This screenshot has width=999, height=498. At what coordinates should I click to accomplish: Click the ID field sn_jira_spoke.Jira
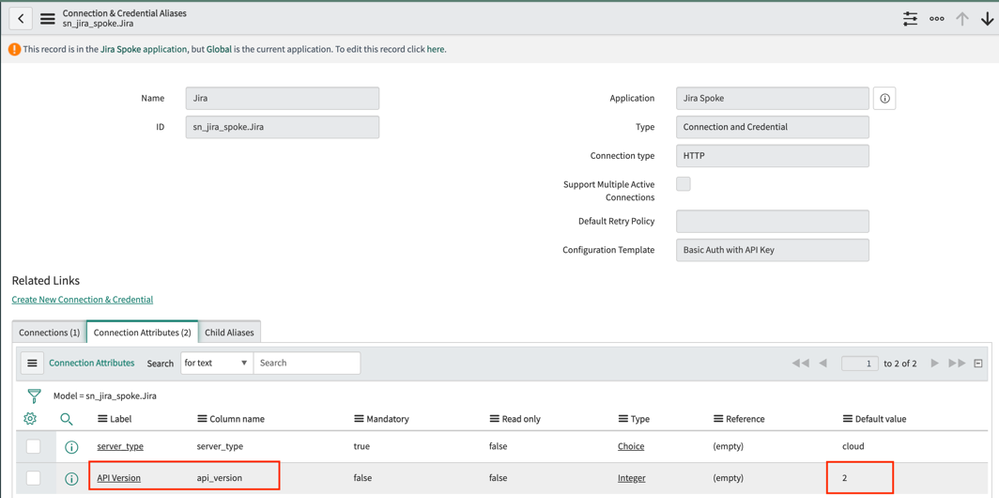pos(282,127)
